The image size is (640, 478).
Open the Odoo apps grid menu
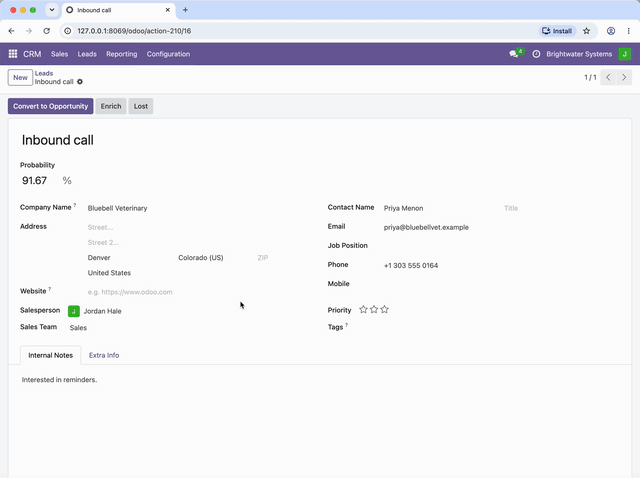click(x=13, y=54)
